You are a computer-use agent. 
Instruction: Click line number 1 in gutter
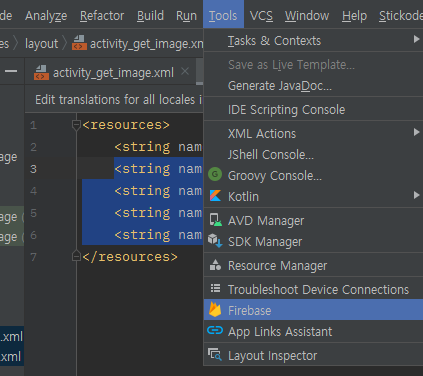[33, 125]
